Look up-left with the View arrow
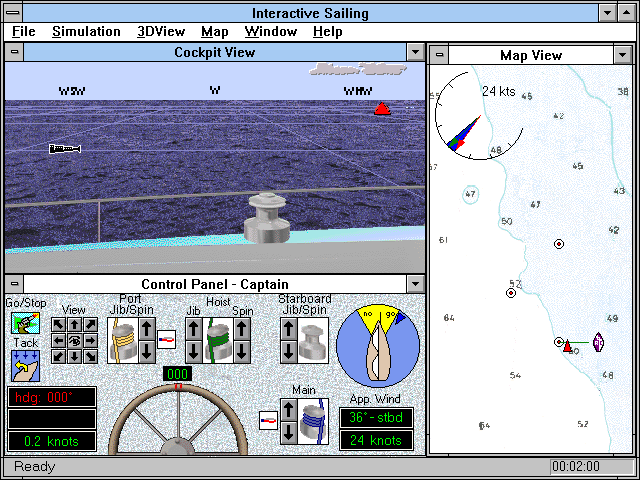The height and width of the screenshot is (480, 640). tap(58, 324)
